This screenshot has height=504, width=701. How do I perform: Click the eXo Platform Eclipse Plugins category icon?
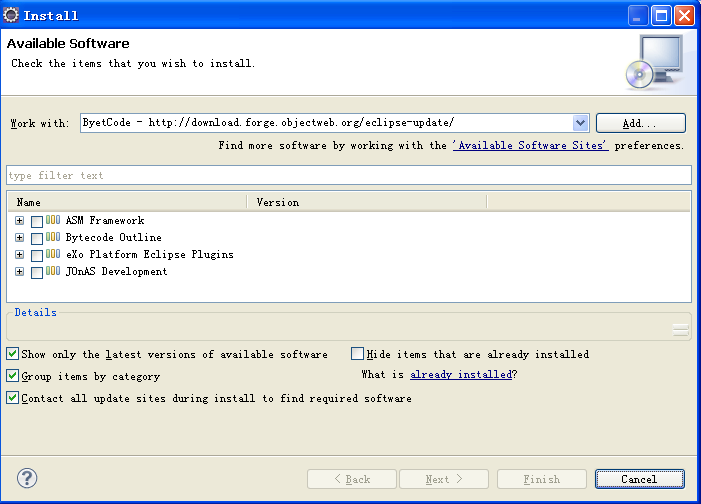click(53, 254)
